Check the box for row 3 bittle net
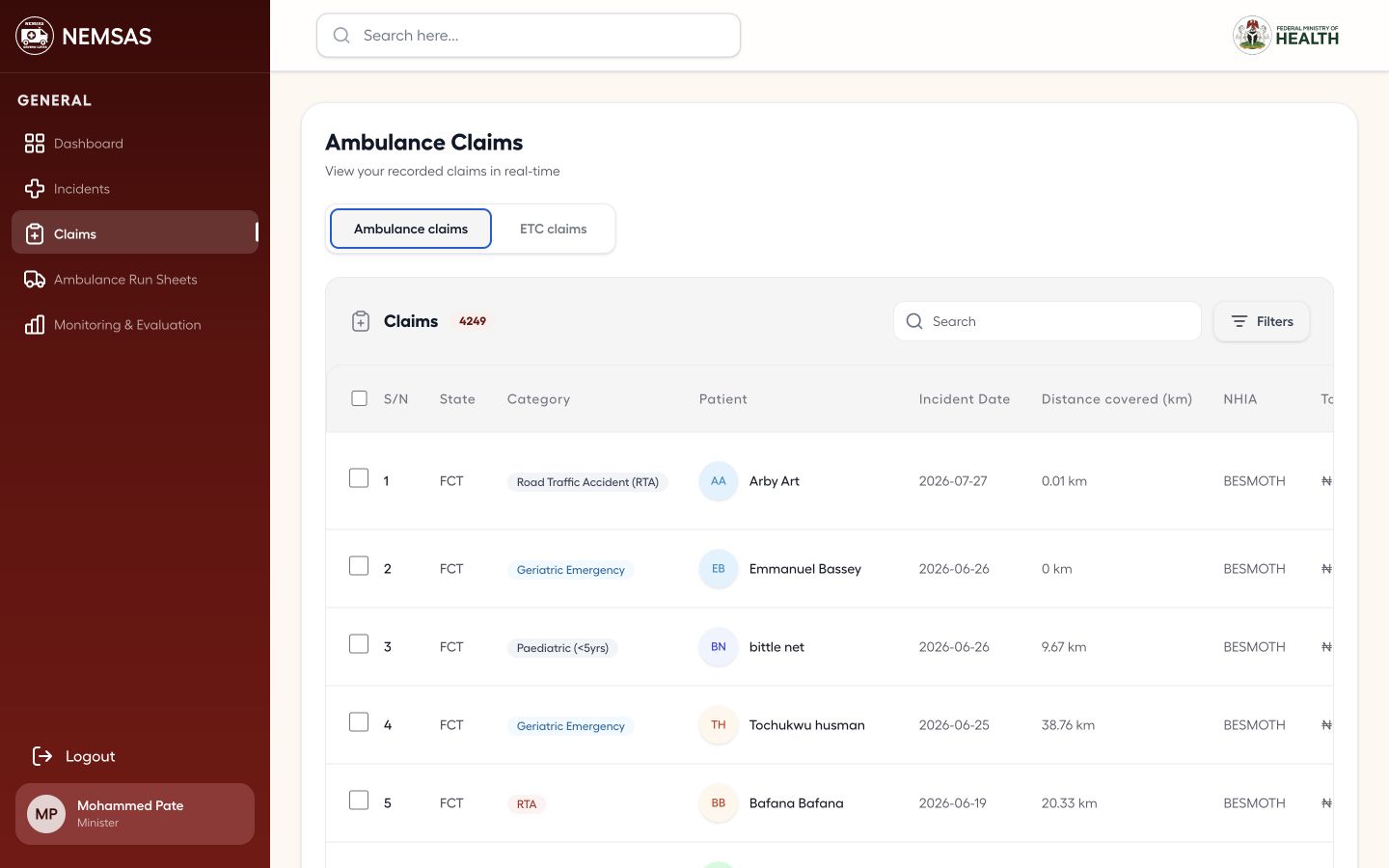This screenshot has width=1389, height=868. (x=359, y=644)
